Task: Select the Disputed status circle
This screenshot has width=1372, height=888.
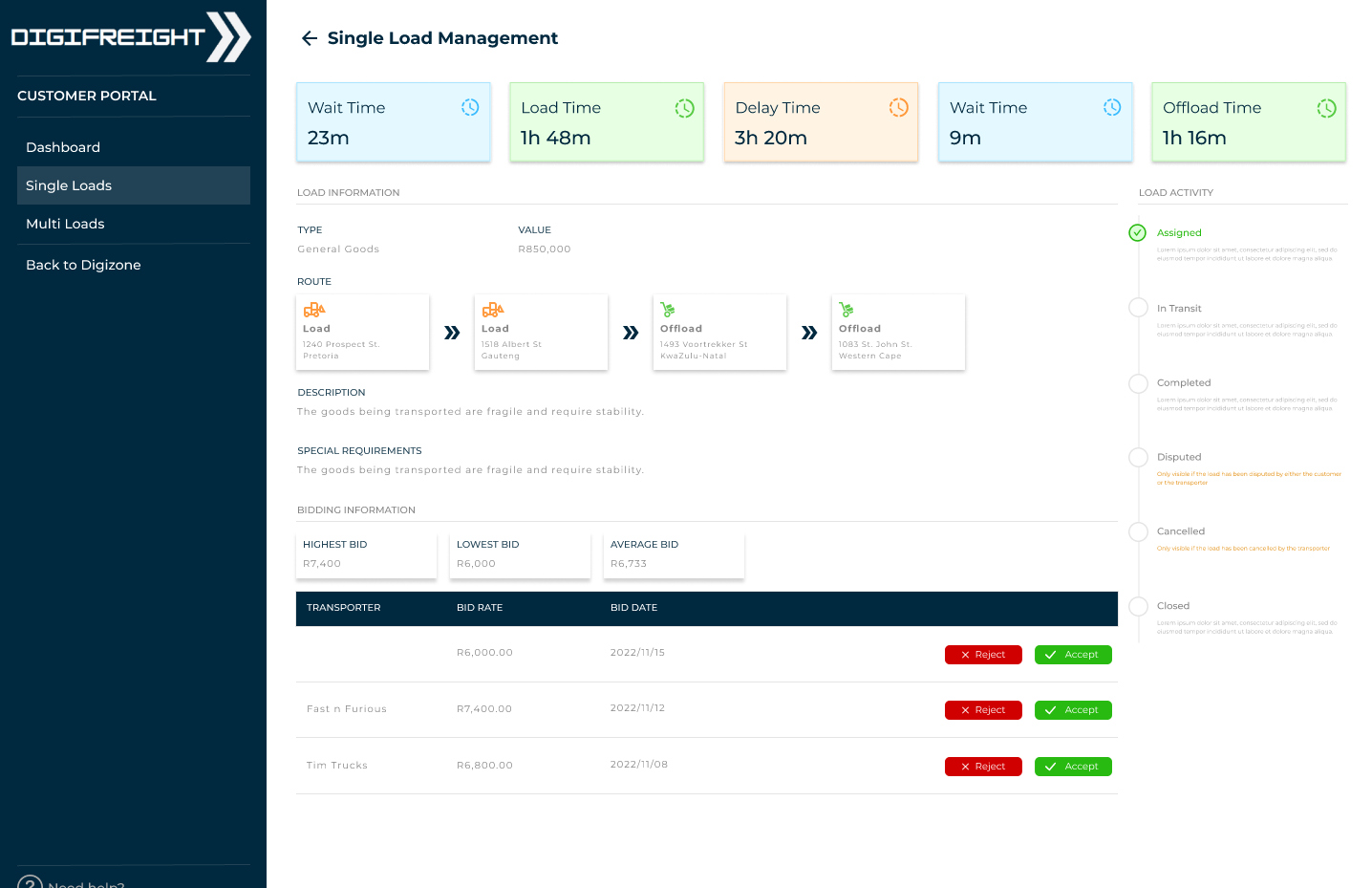Action: coord(1137,457)
